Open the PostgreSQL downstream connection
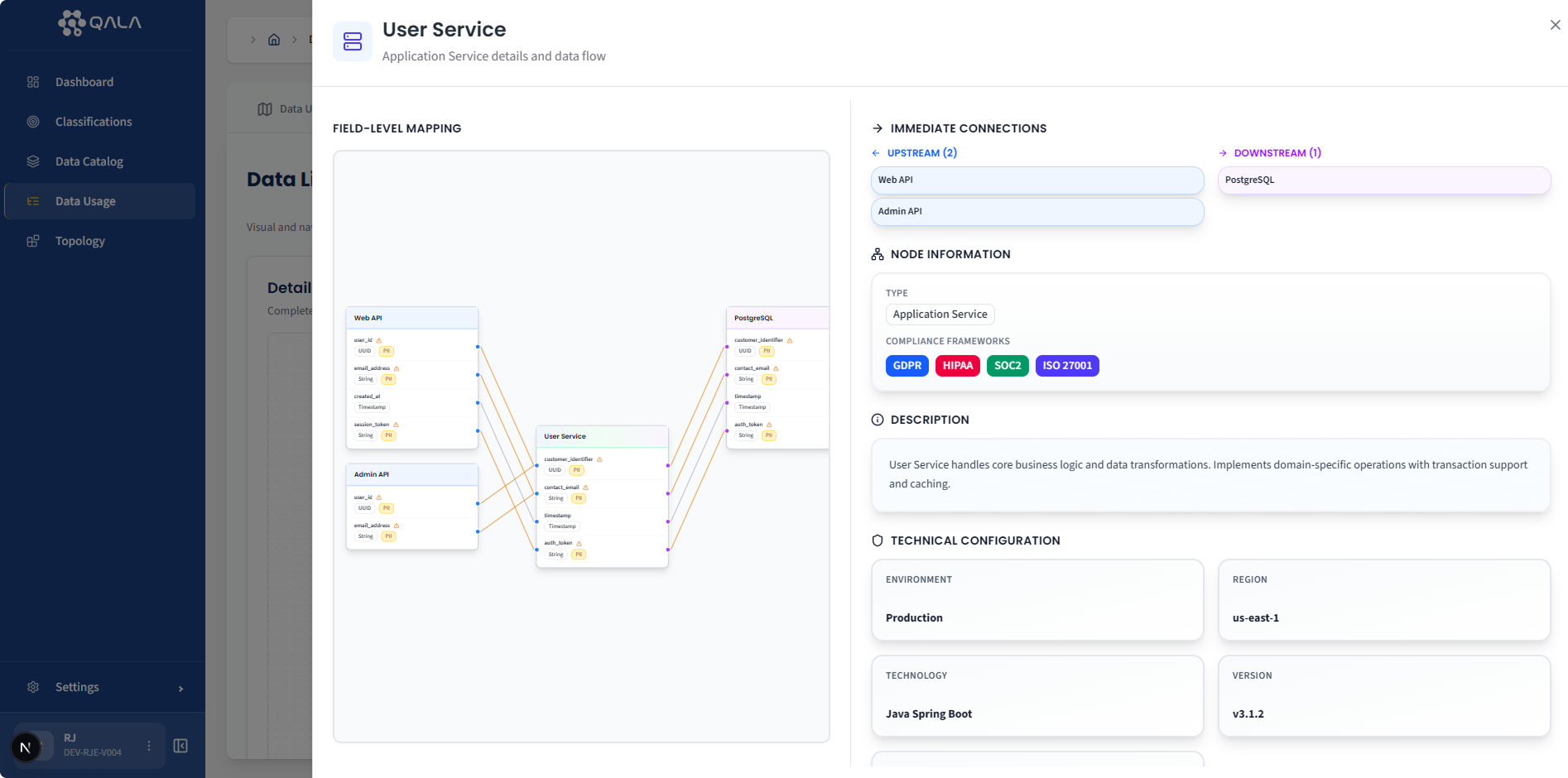Image resolution: width=1568 pixels, height=778 pixels. (1383, 180)
